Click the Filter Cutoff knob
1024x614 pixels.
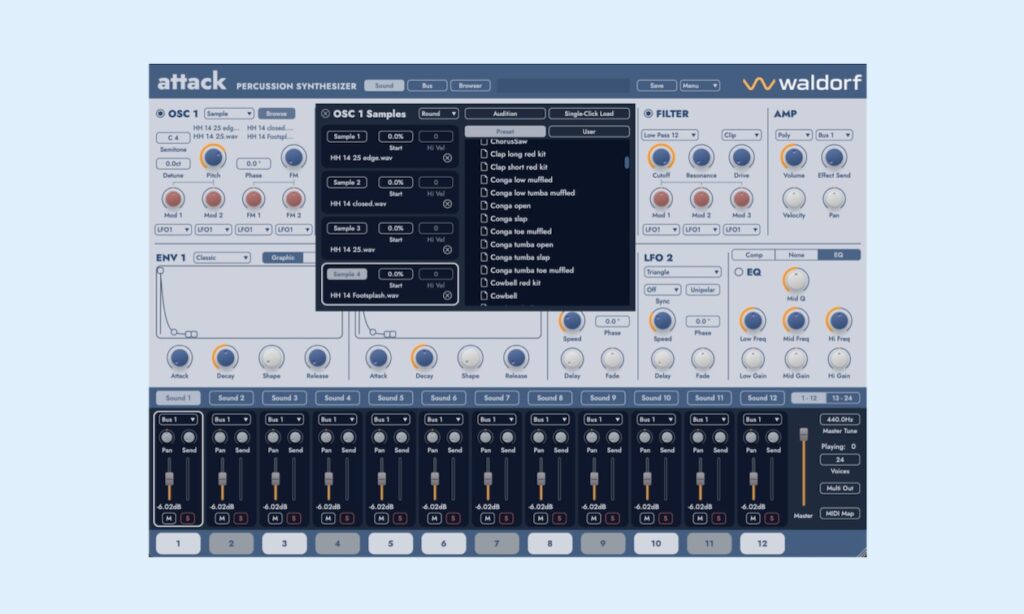[x=660, y=157]
